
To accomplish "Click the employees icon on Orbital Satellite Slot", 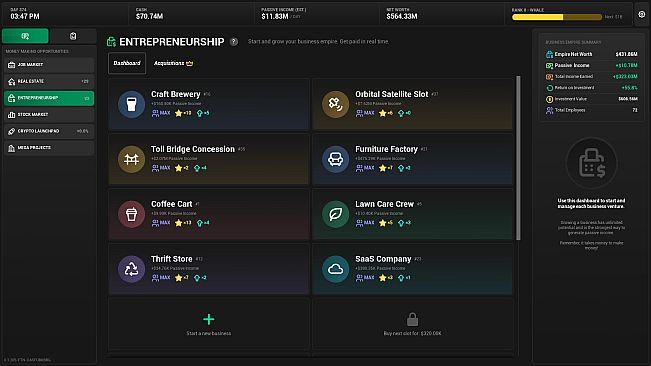I will pos(360,113).
